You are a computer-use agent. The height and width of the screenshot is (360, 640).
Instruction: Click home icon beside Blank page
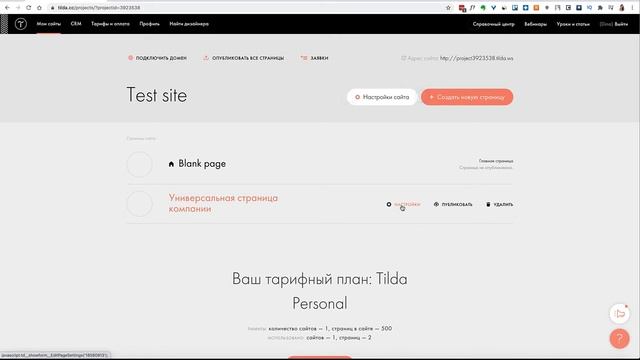(171, 164)
